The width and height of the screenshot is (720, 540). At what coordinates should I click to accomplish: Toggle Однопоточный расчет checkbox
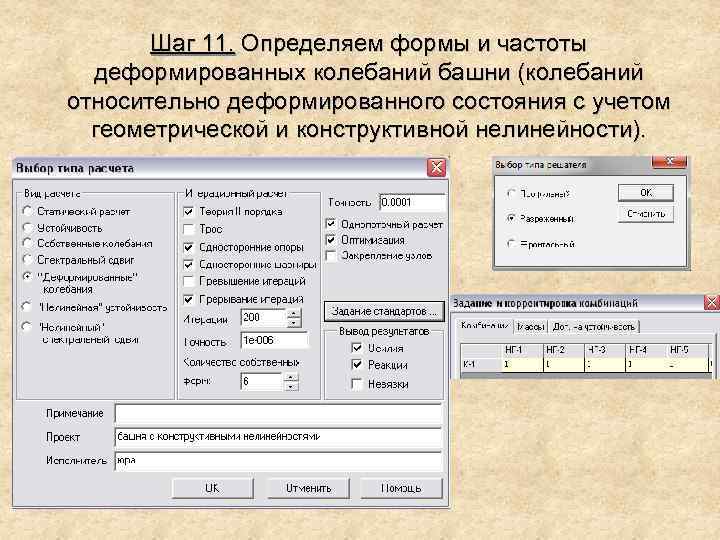pyautogui.click(x=331, y=224)
